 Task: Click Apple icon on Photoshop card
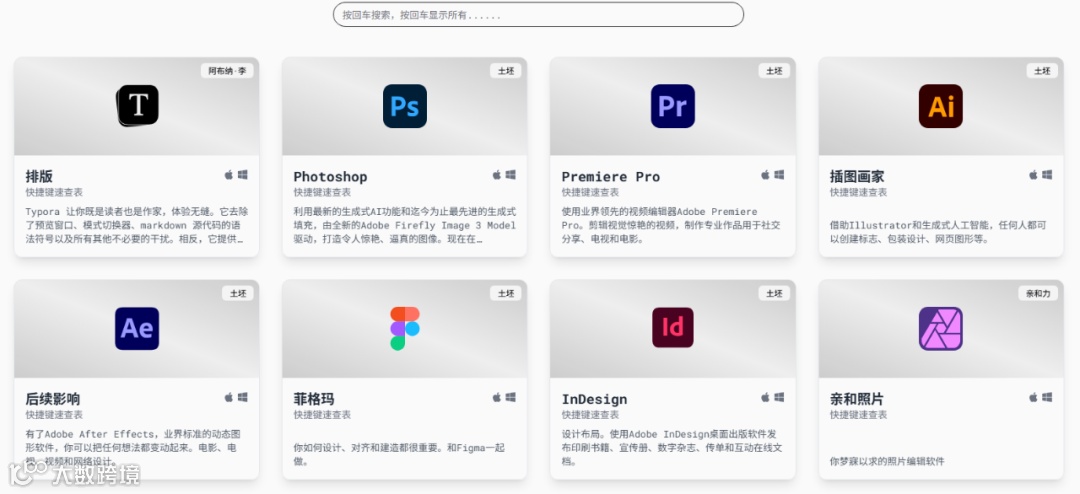tap(497, 175)
